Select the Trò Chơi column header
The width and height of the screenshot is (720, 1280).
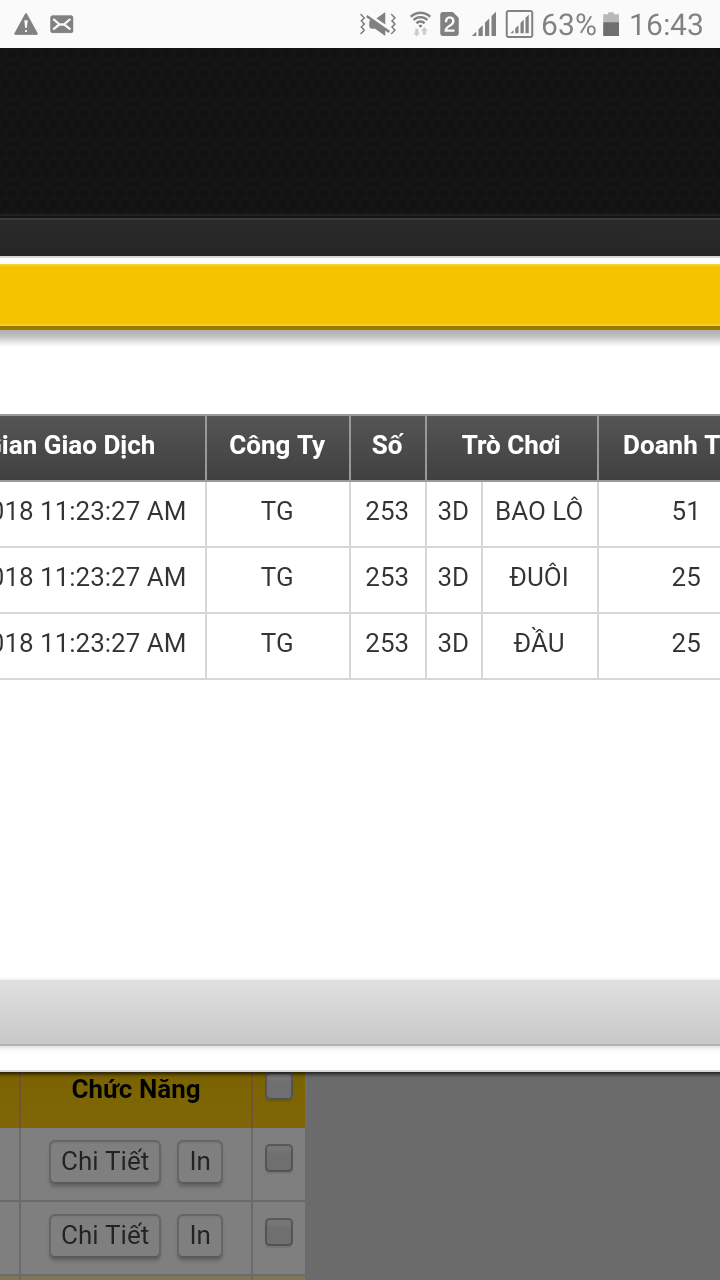click(512, 446)
